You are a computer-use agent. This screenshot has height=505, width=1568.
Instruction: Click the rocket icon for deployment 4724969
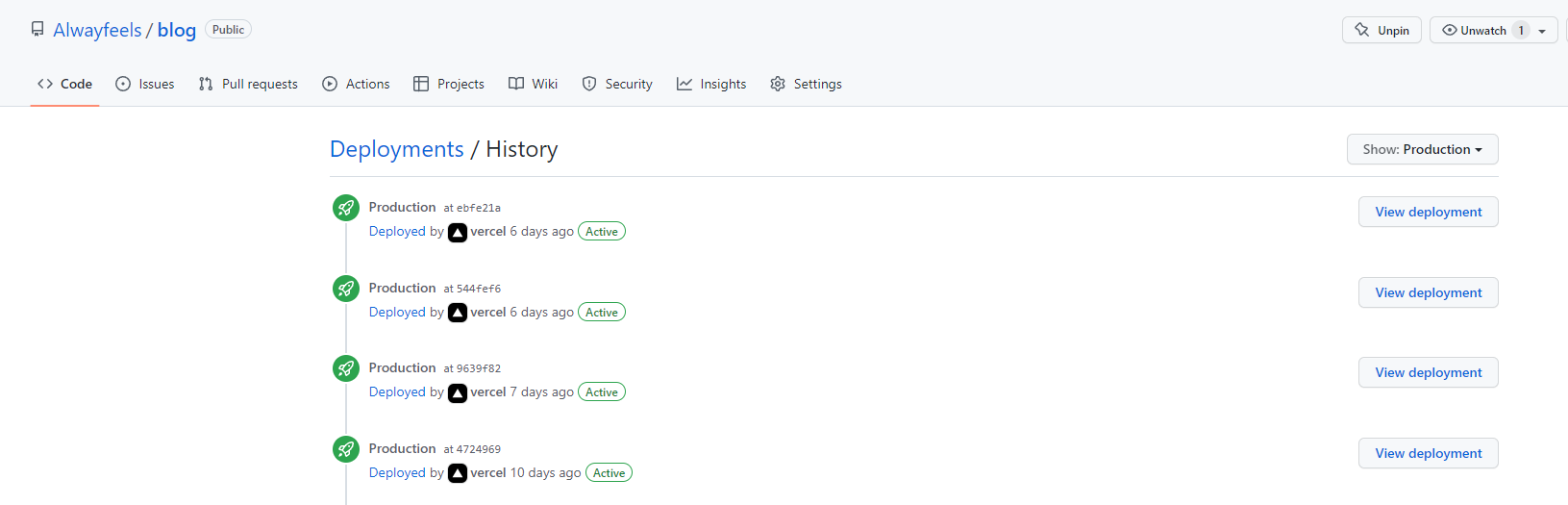346,449
